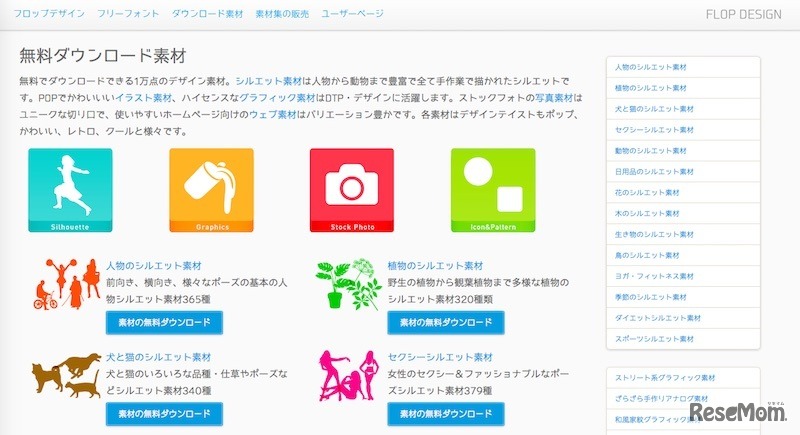Viewport: 800px width, 435px height.
Task: Select sidebar item ざらざら手作りアナログ素材
Action: point(683,399)
